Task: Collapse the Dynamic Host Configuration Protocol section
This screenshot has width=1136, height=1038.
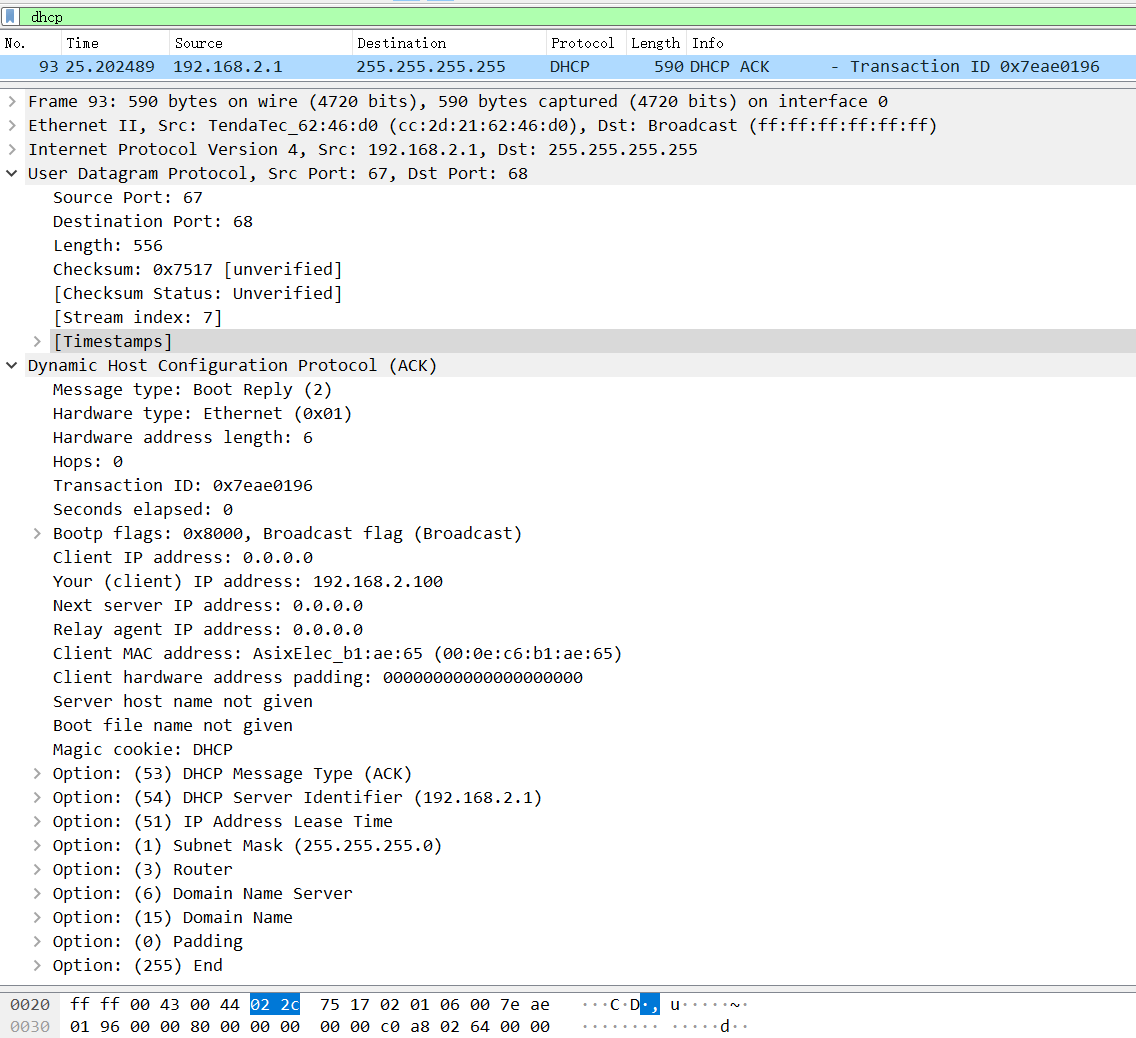Action: pyautogui.click(x=12, y=365)
